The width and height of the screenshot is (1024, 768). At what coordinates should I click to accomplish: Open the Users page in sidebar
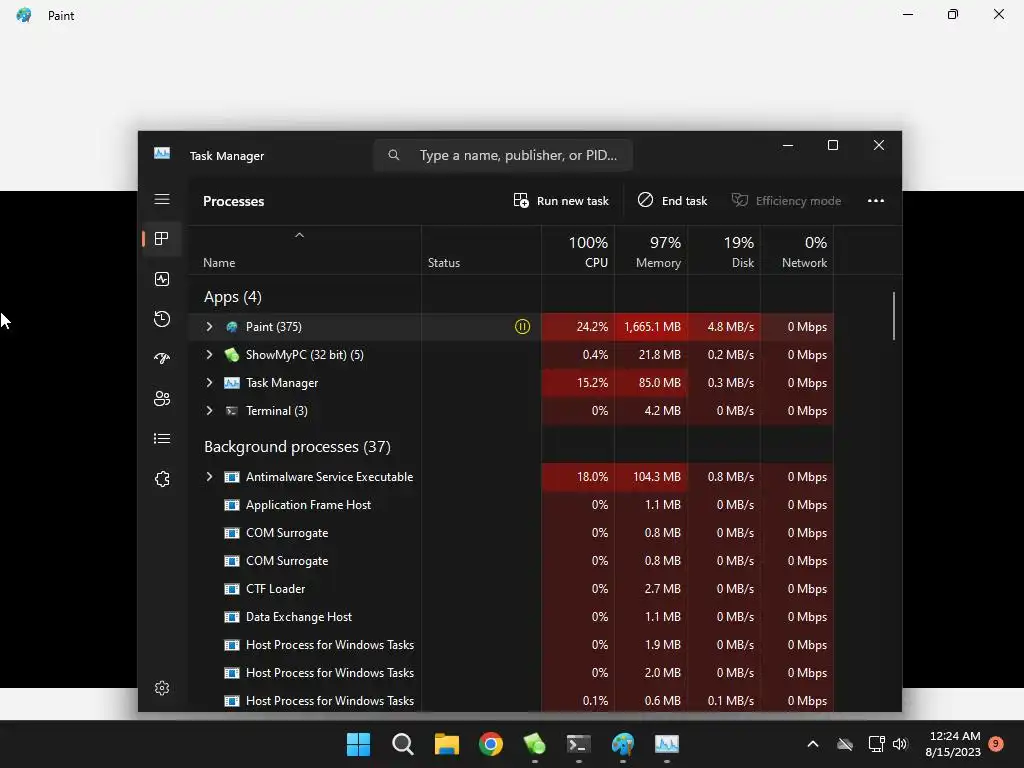click(162, 398)
